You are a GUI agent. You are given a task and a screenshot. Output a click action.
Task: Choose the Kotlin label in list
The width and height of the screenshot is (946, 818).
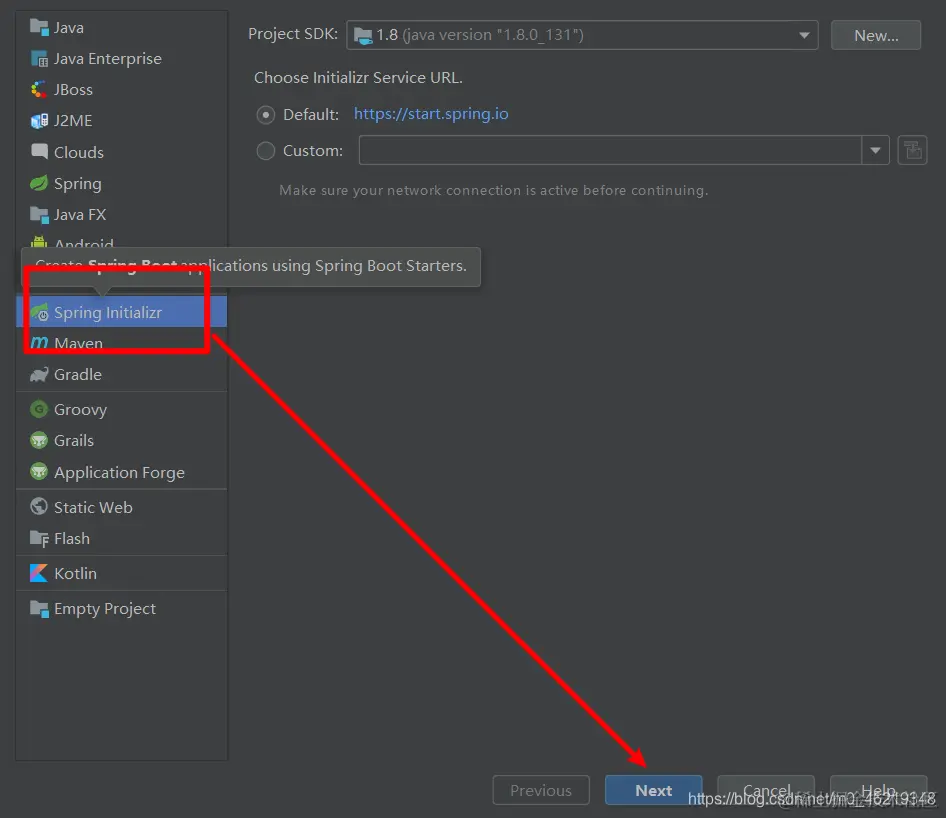click(75, 573)
